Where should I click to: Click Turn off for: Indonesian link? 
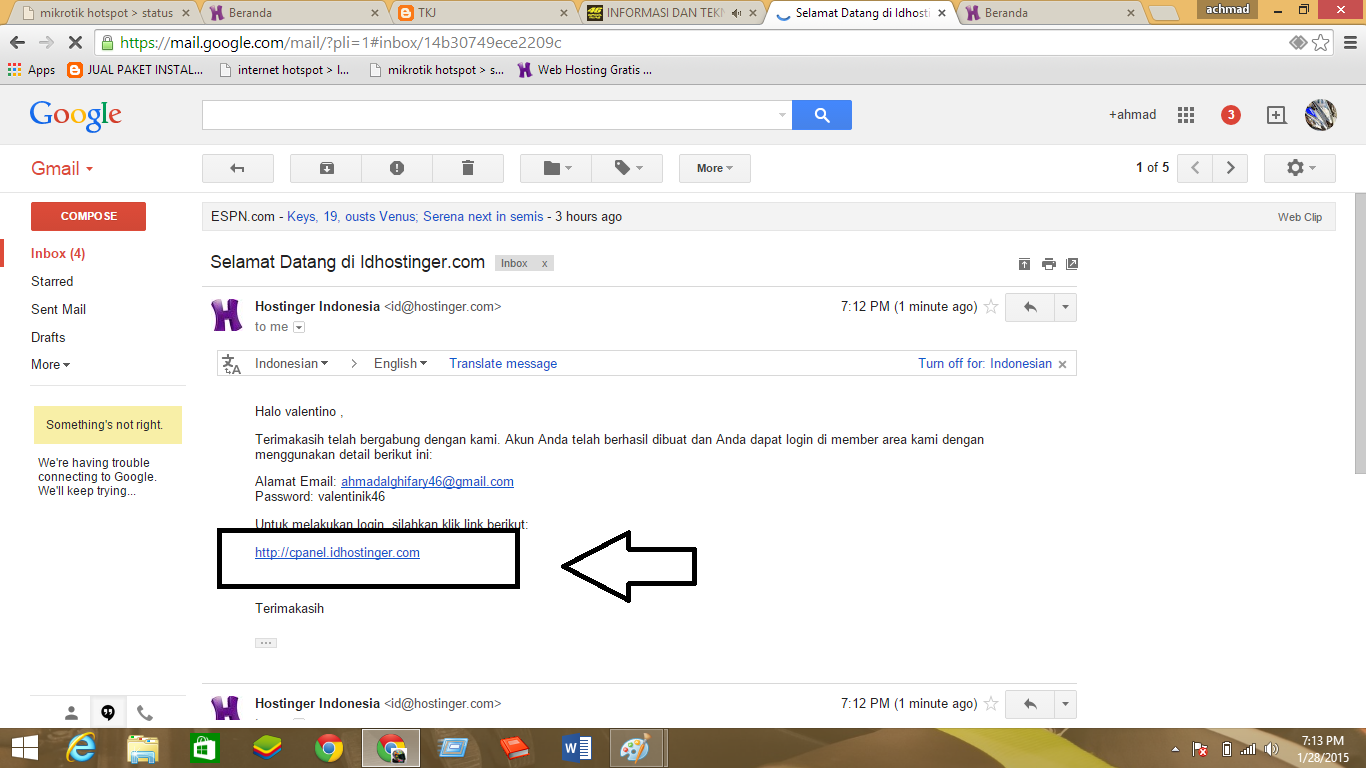985,364
